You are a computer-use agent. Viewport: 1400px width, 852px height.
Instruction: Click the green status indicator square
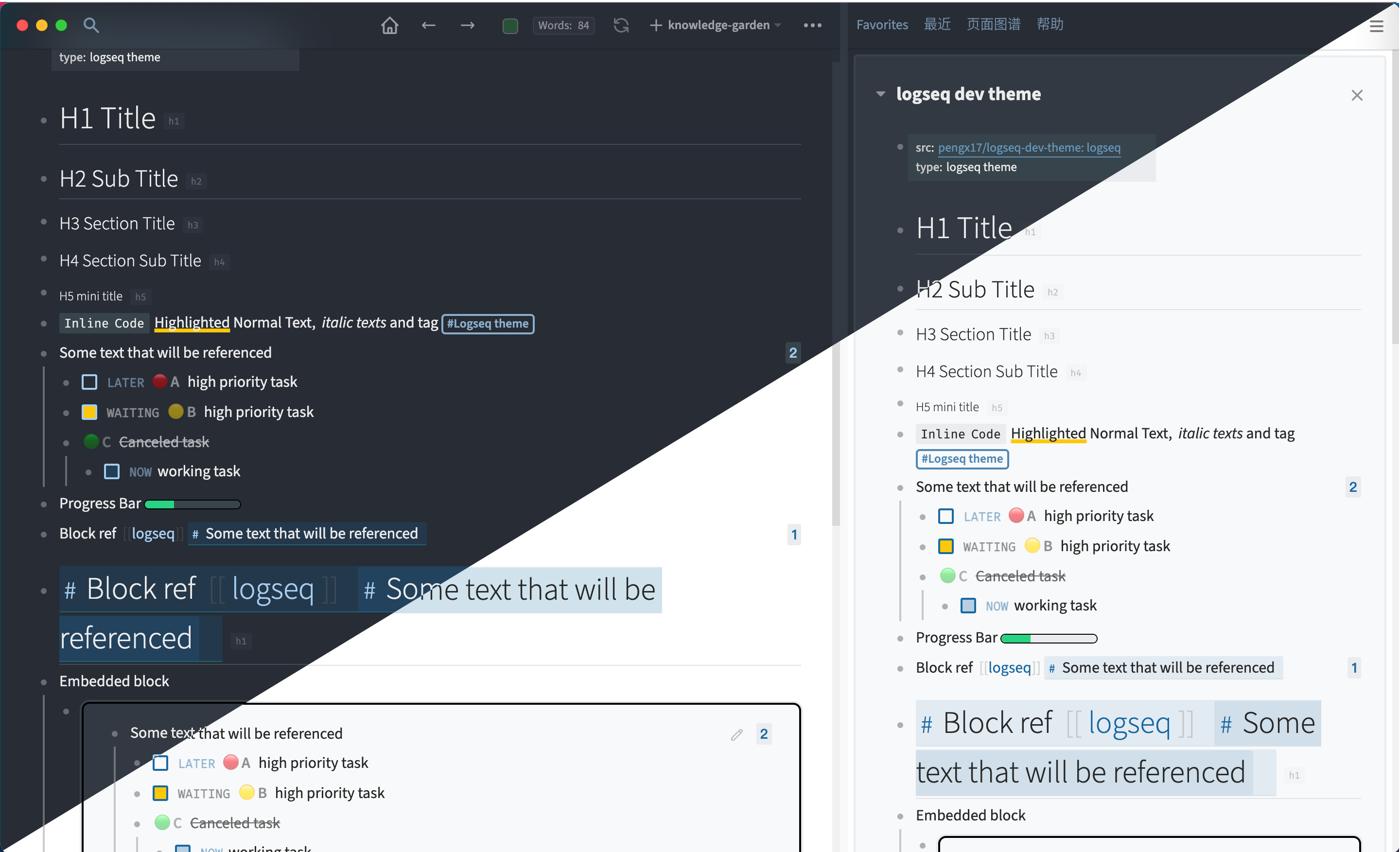[x=509, y=26]
